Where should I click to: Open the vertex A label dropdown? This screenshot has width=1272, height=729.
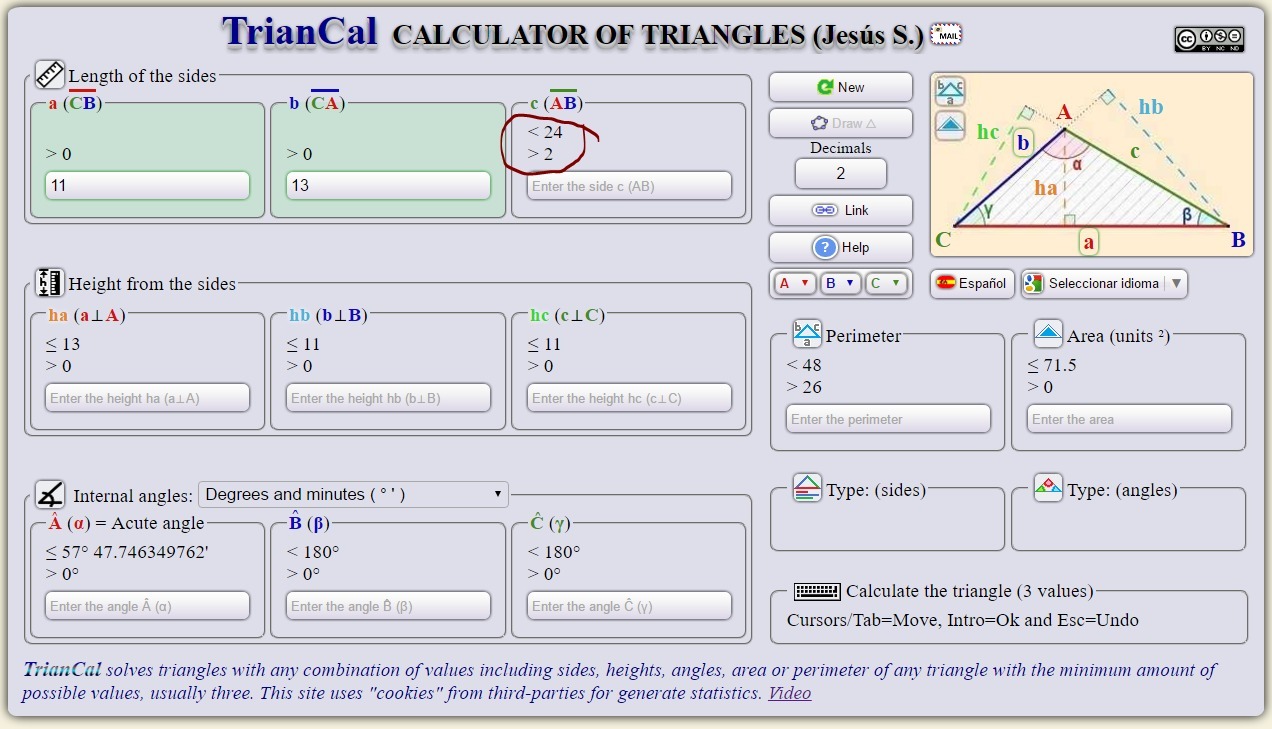794,283
